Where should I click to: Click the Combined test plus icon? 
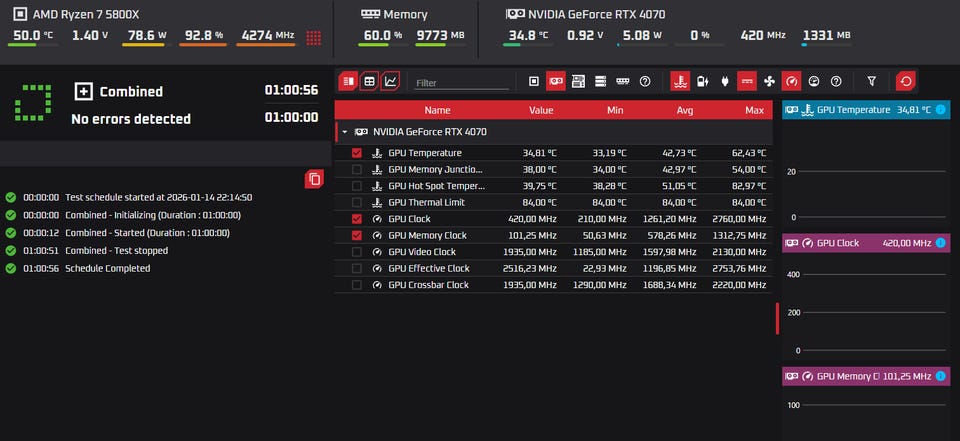(83, 92)
